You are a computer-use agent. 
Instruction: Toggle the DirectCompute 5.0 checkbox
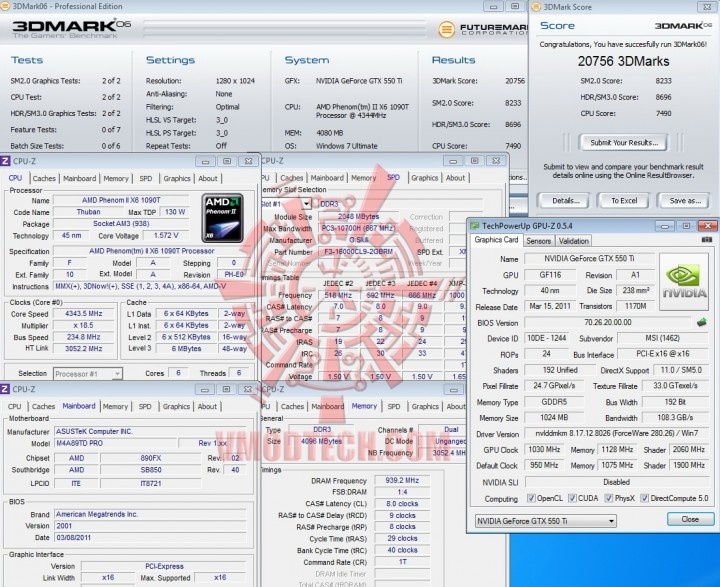[x=645, y=498]
